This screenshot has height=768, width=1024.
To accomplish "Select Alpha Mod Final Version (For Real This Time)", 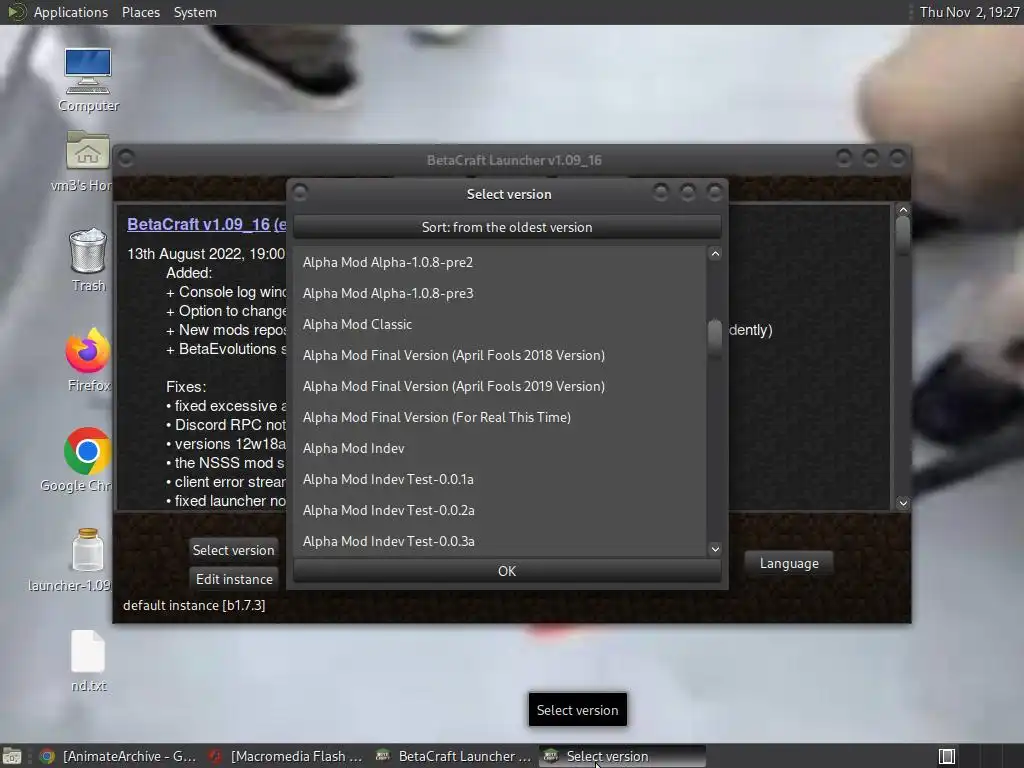I will 500,417.
